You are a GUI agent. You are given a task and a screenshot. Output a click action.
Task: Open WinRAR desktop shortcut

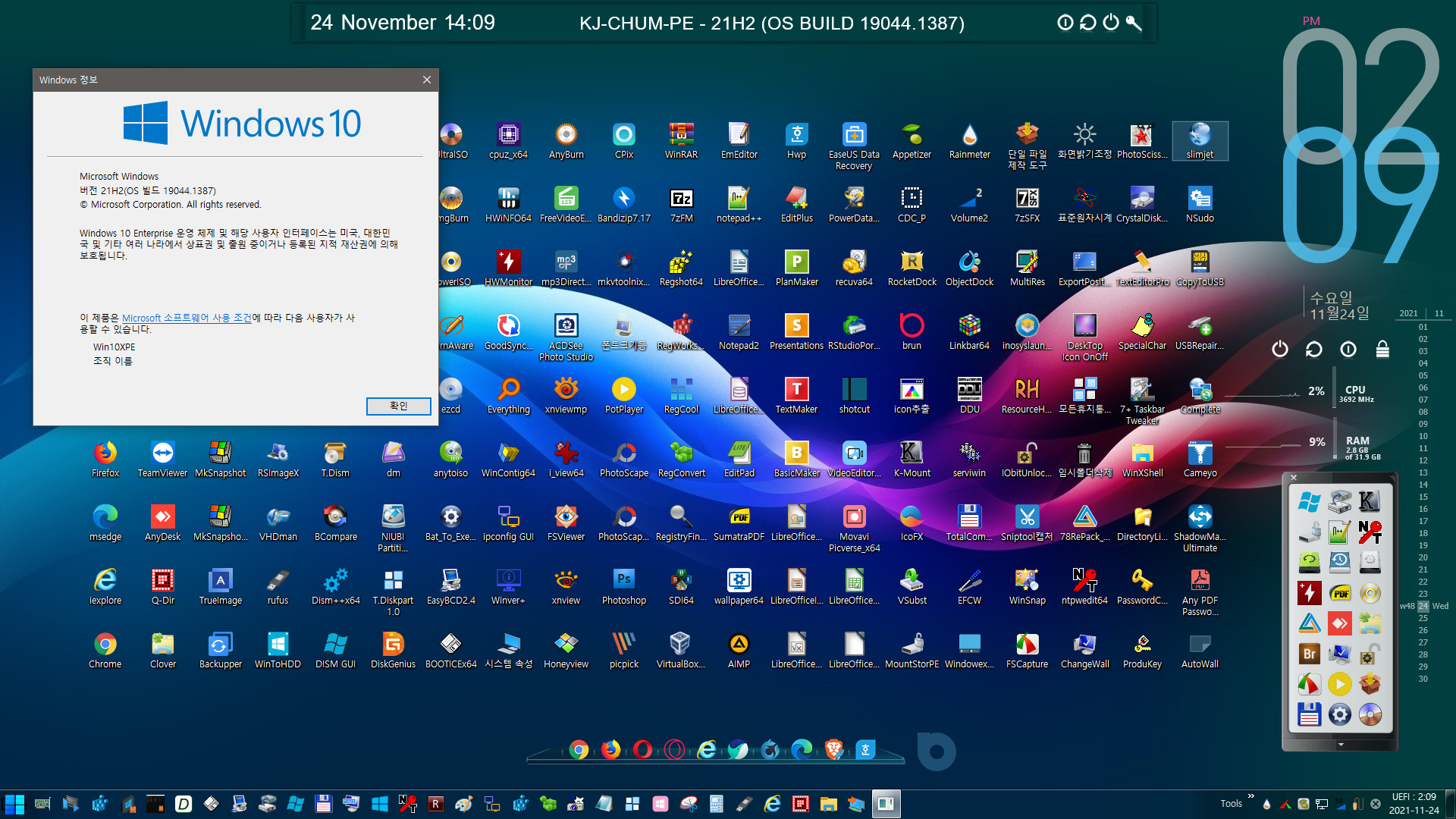click(x=681, y=141)
